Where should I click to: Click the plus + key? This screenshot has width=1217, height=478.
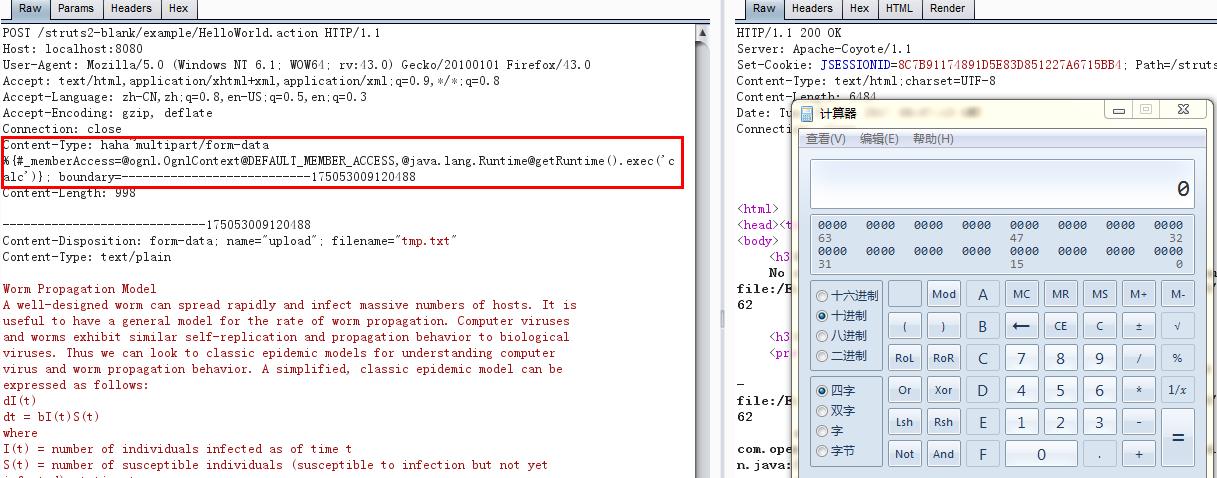coord(1138,454)
